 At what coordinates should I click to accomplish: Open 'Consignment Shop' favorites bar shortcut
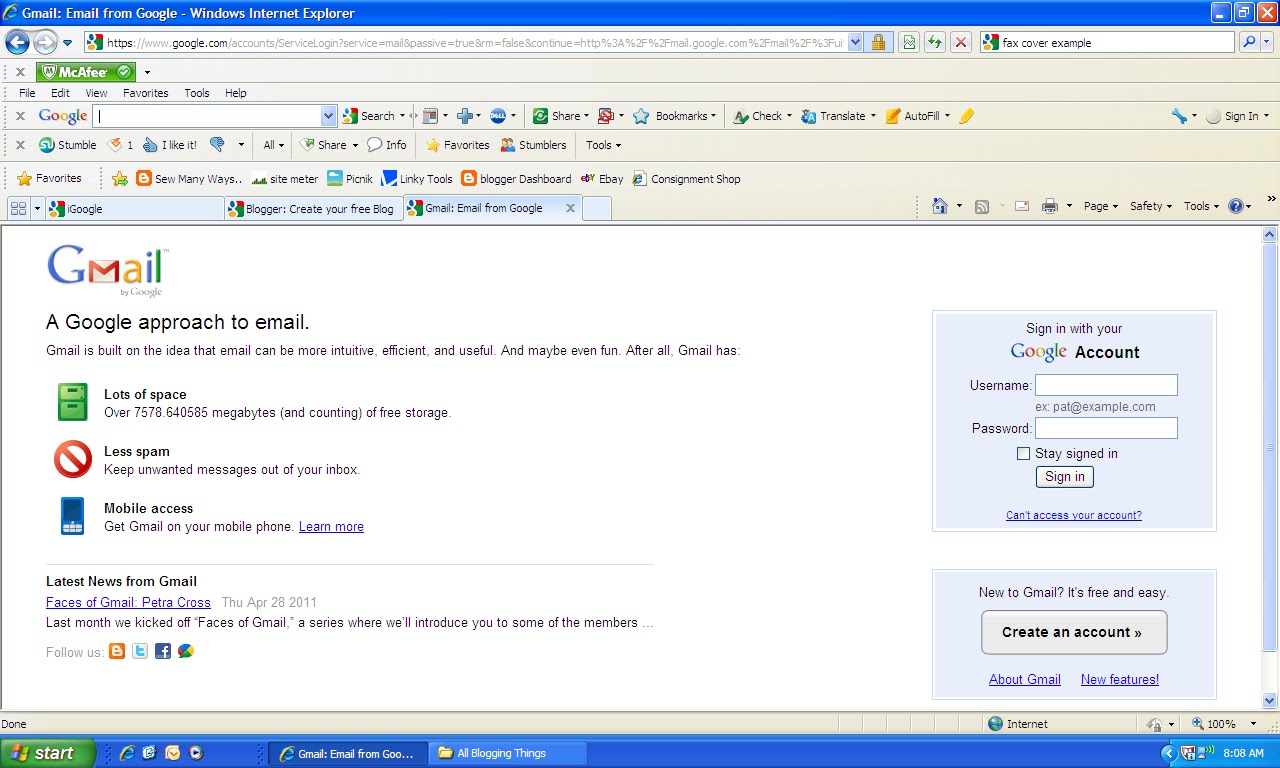[x=686, y=179]
